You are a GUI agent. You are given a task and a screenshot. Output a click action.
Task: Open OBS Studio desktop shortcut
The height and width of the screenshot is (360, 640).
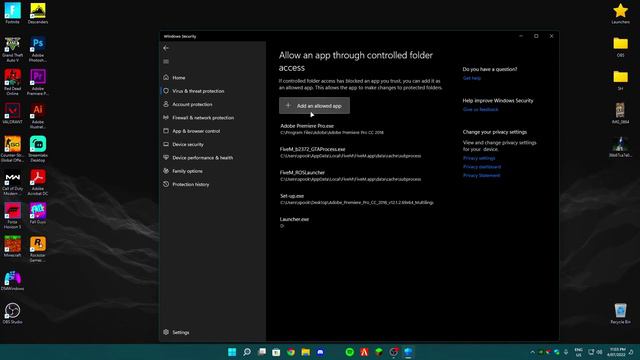[12, 313]
